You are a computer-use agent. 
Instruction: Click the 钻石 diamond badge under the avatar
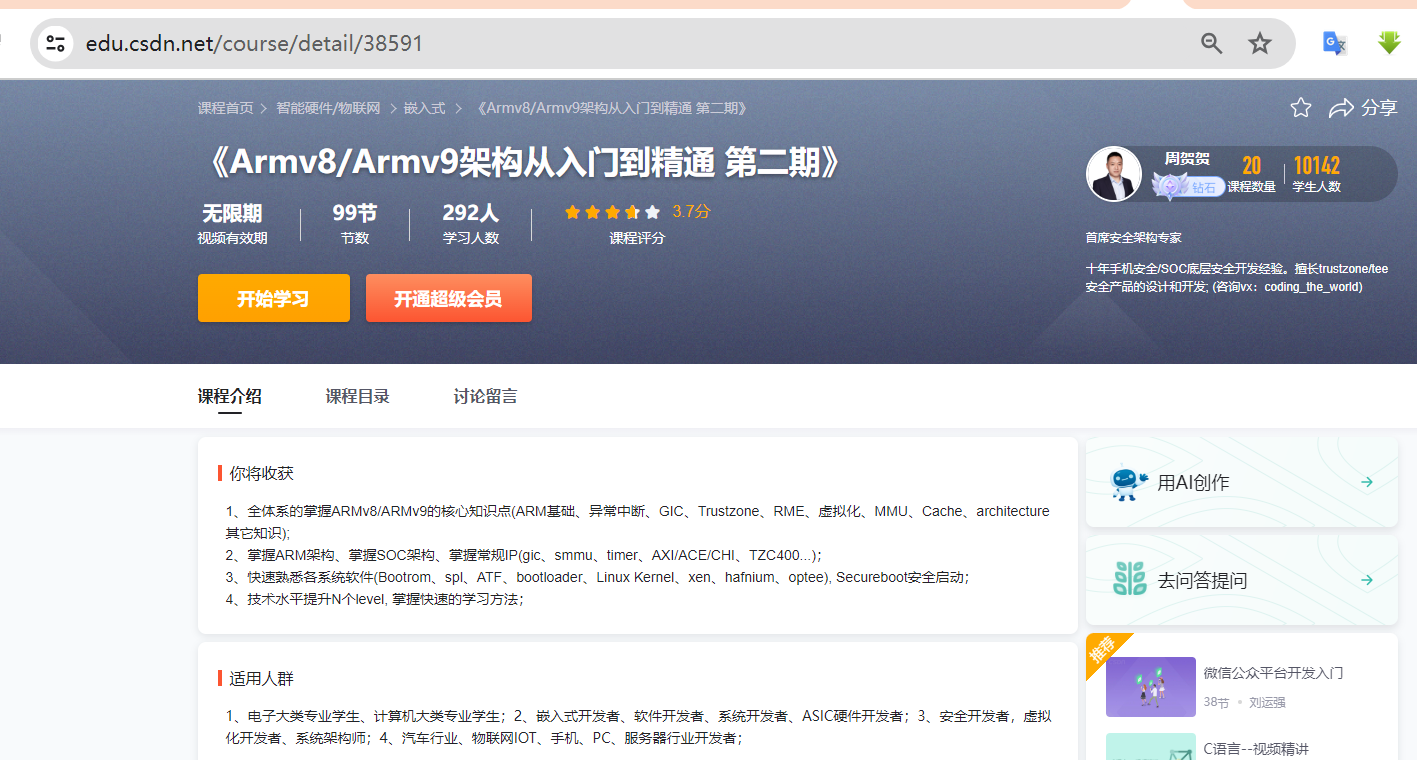1189,188
